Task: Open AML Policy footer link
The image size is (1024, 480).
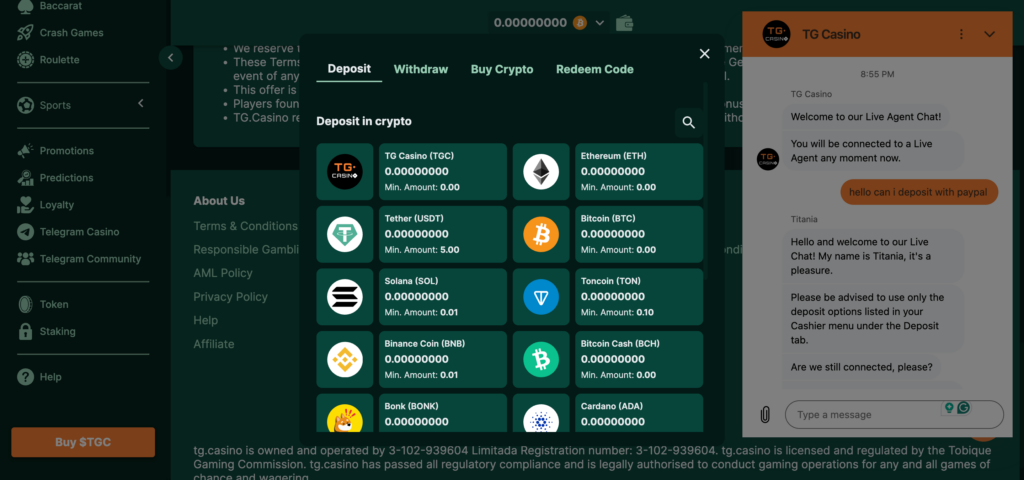Action: click(223, 273)
